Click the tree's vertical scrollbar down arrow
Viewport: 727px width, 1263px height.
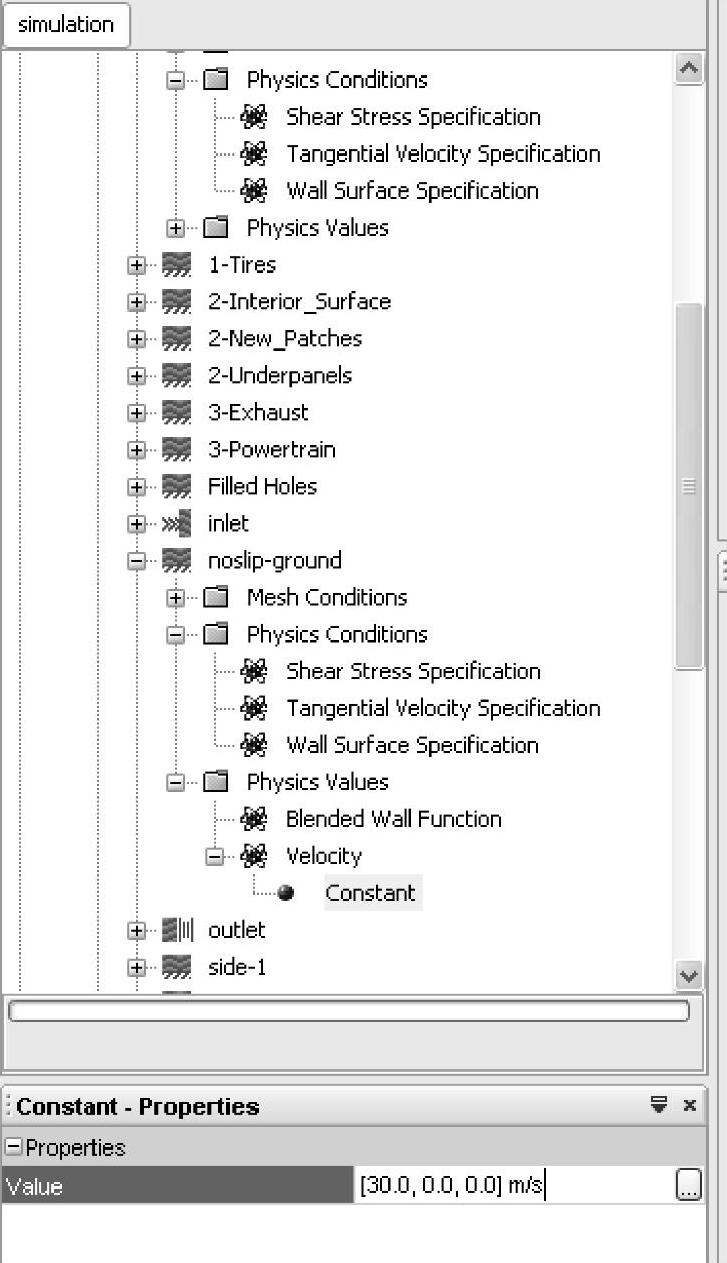(x=689, y=976)
